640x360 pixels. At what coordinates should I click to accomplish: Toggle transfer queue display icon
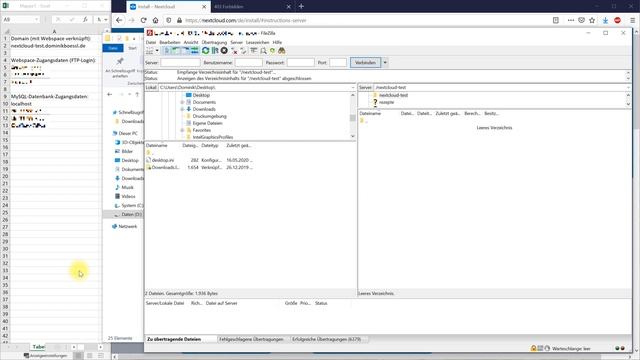pos(194,51)
